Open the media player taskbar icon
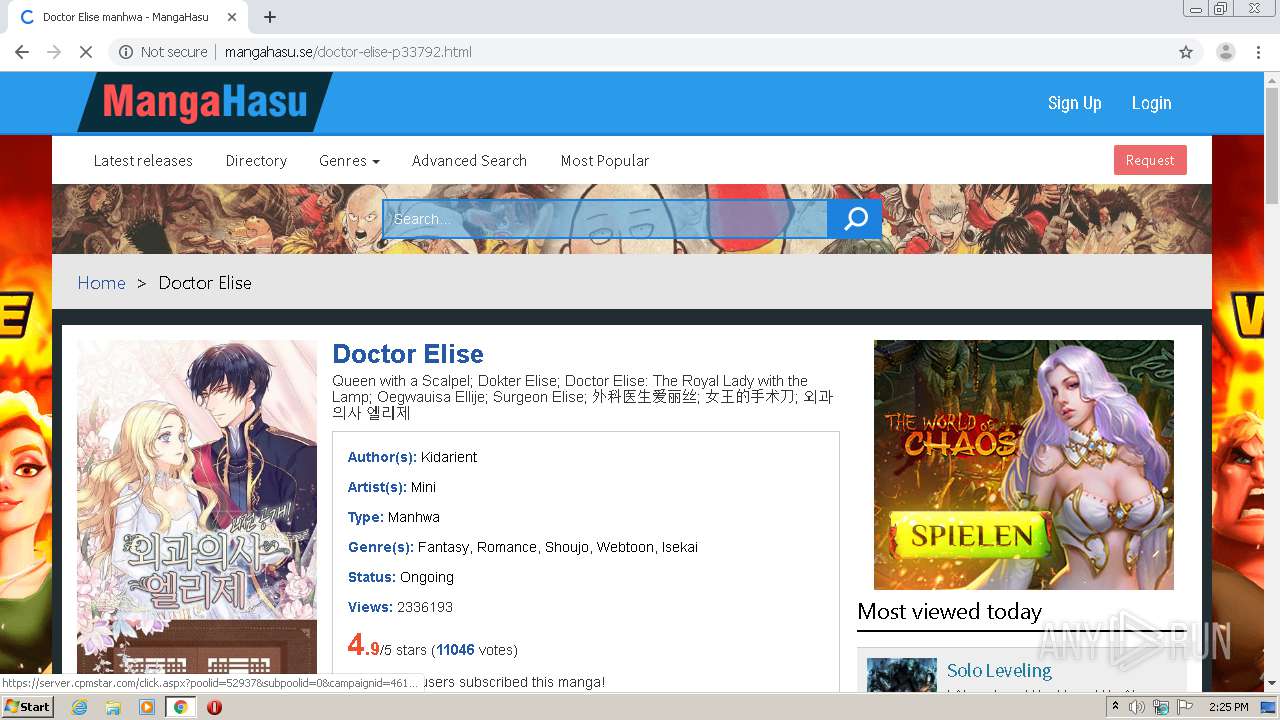Viewport: 1280px width, 720px height. tap(147, 707)
